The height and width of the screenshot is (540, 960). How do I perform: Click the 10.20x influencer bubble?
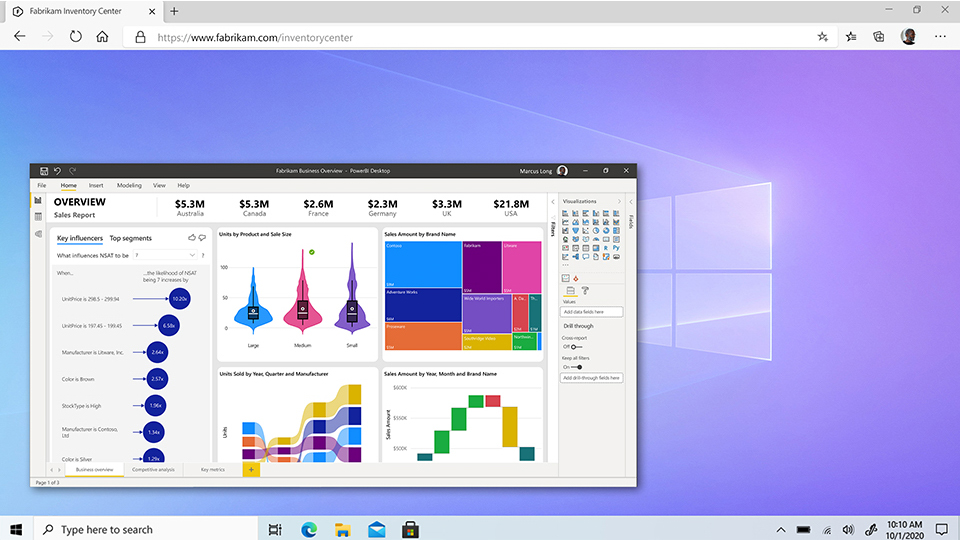tap(179, 299)
